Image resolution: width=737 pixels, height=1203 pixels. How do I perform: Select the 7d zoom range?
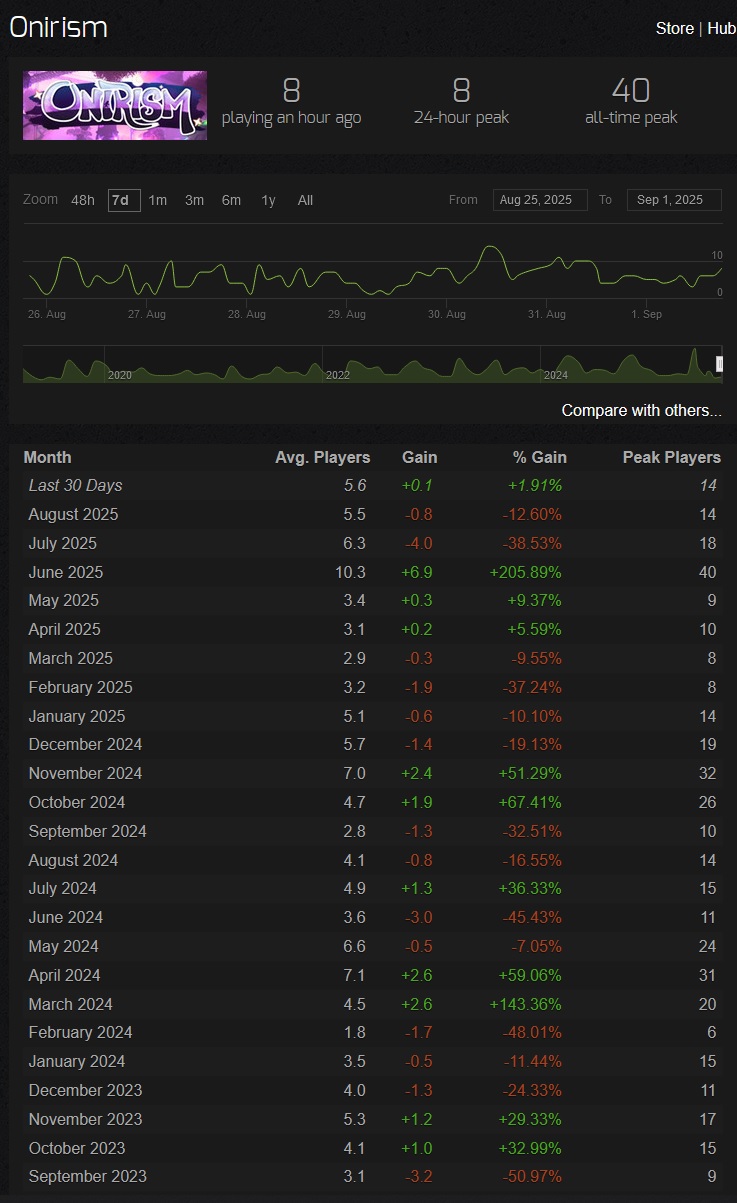pyautogui.click(x=124, y=200)
